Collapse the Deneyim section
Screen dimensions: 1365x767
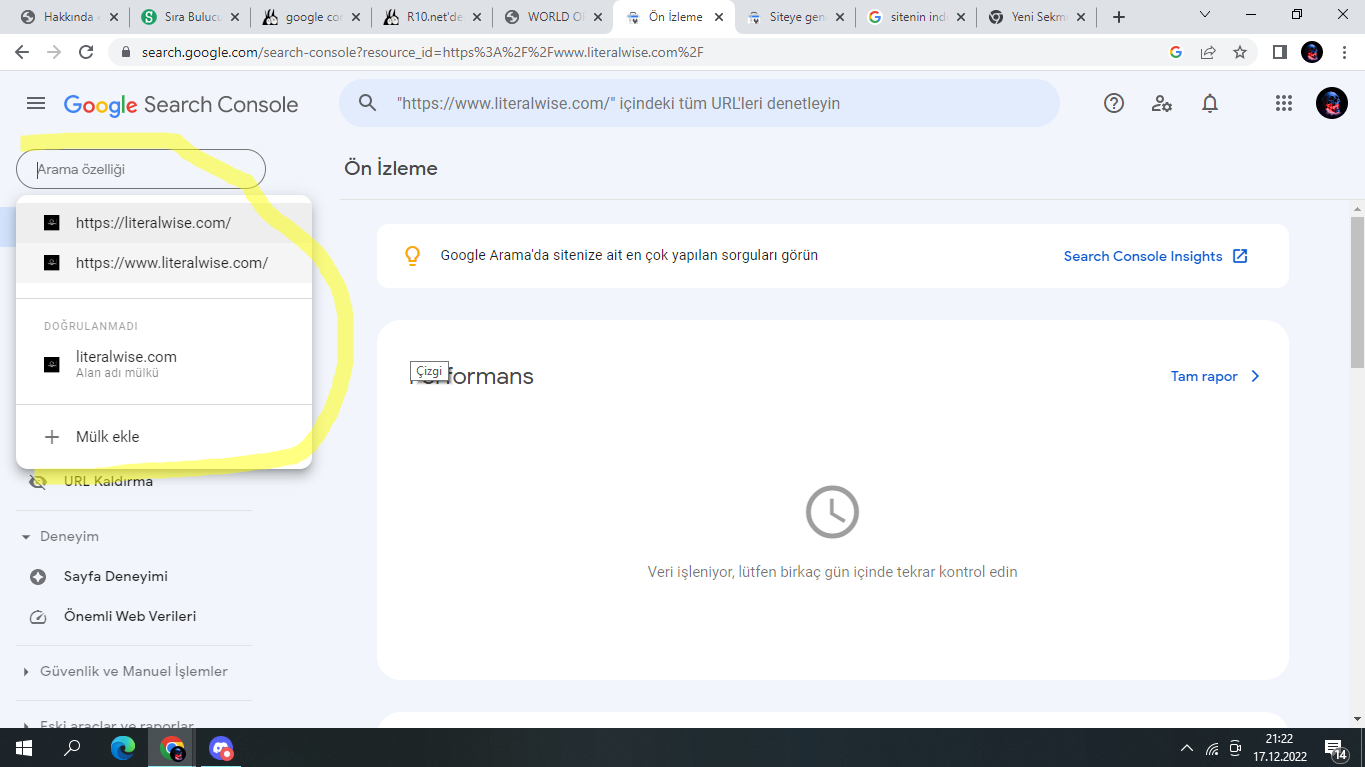click(26, 537)
